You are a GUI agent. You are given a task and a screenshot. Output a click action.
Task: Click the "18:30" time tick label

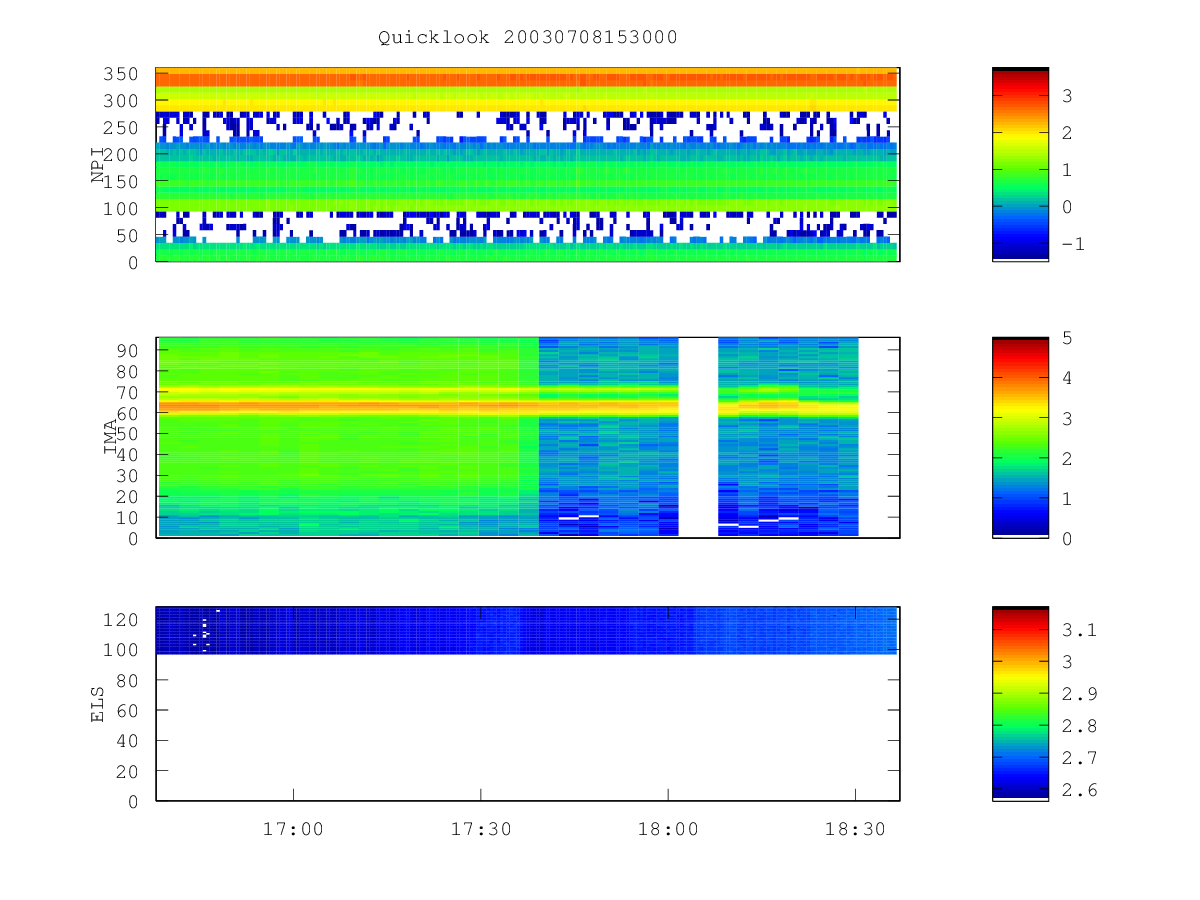[x=856, y=828]
